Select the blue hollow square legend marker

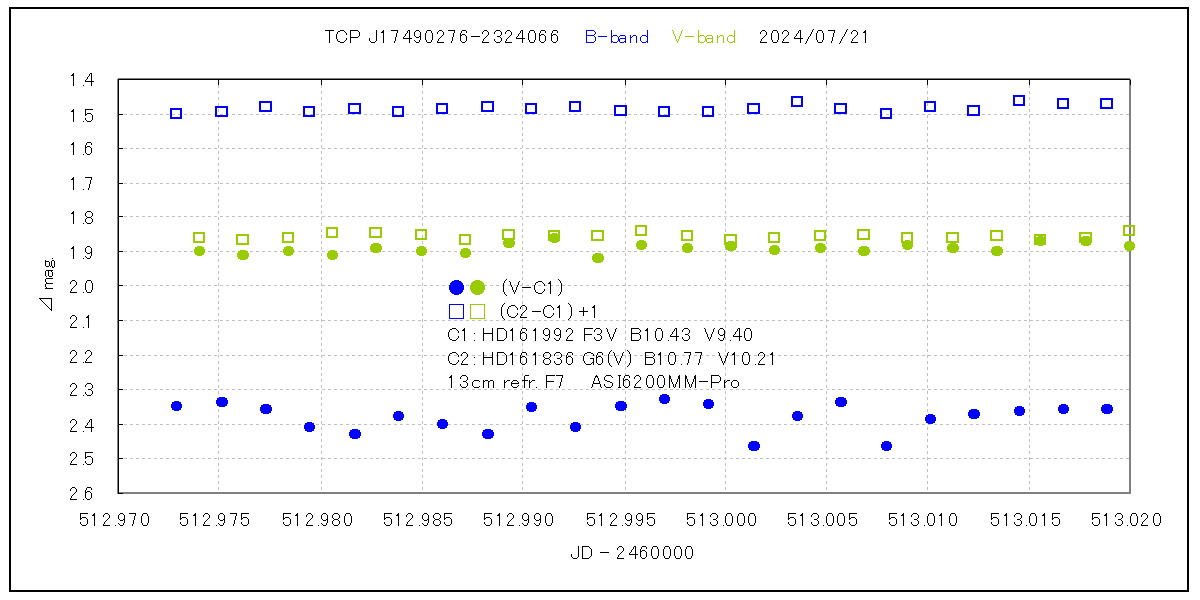coord(457,311)
